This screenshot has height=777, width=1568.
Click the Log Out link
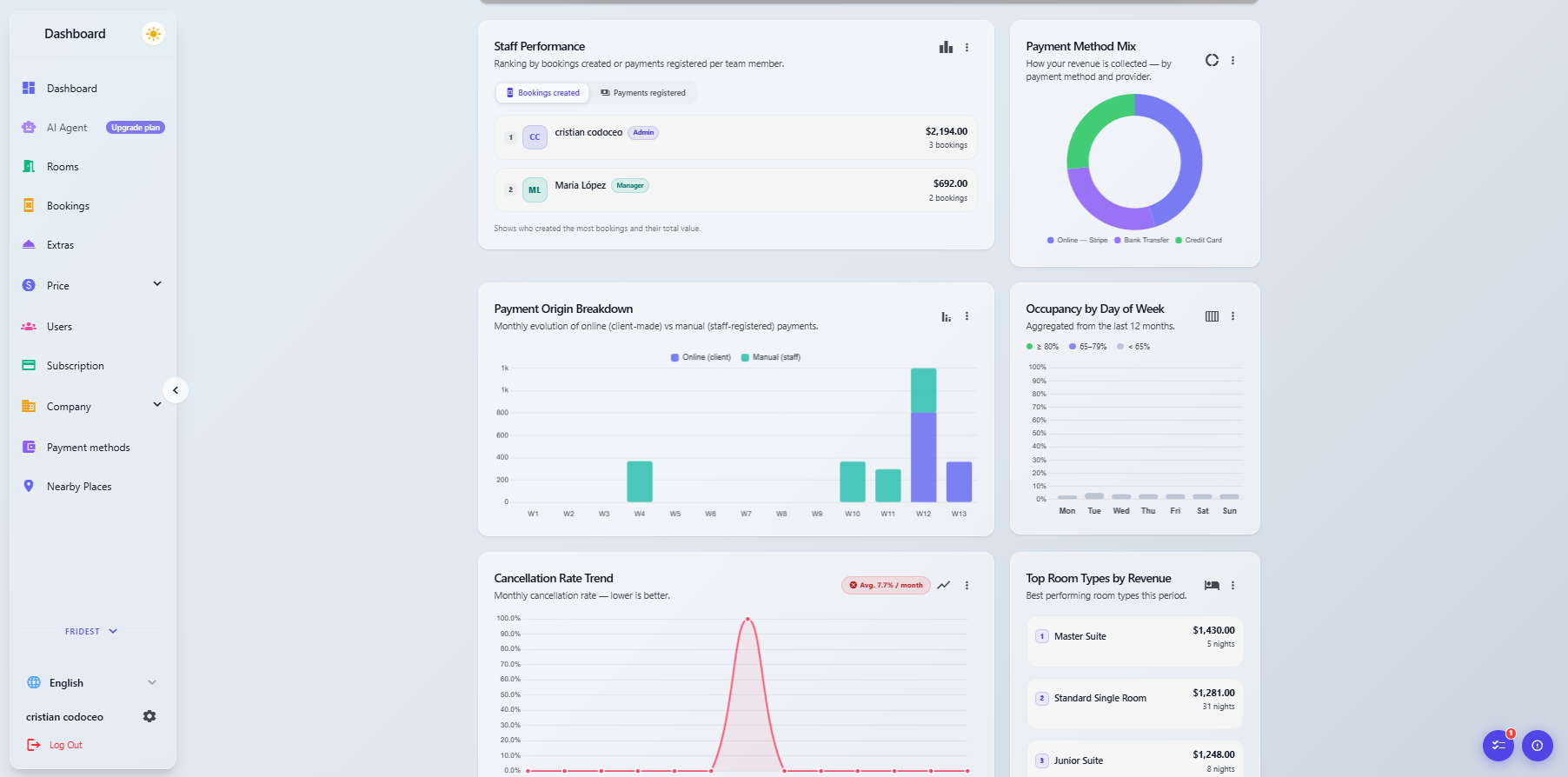tap(66, 745)
